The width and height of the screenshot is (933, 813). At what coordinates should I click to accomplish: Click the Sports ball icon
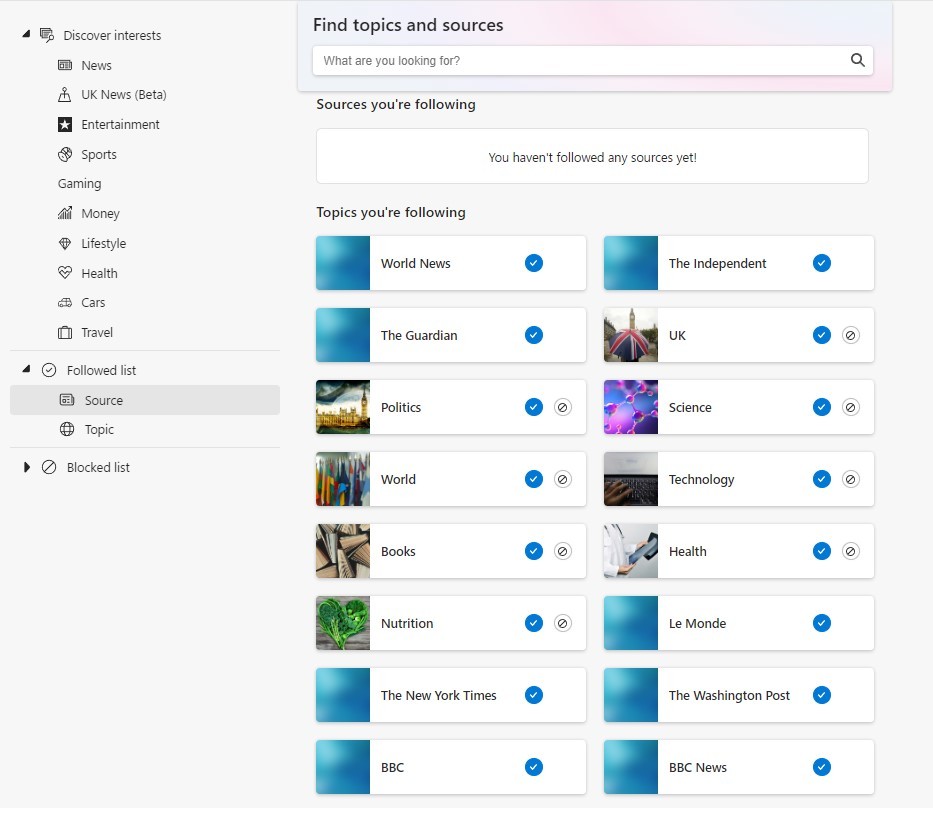point(65,155)
